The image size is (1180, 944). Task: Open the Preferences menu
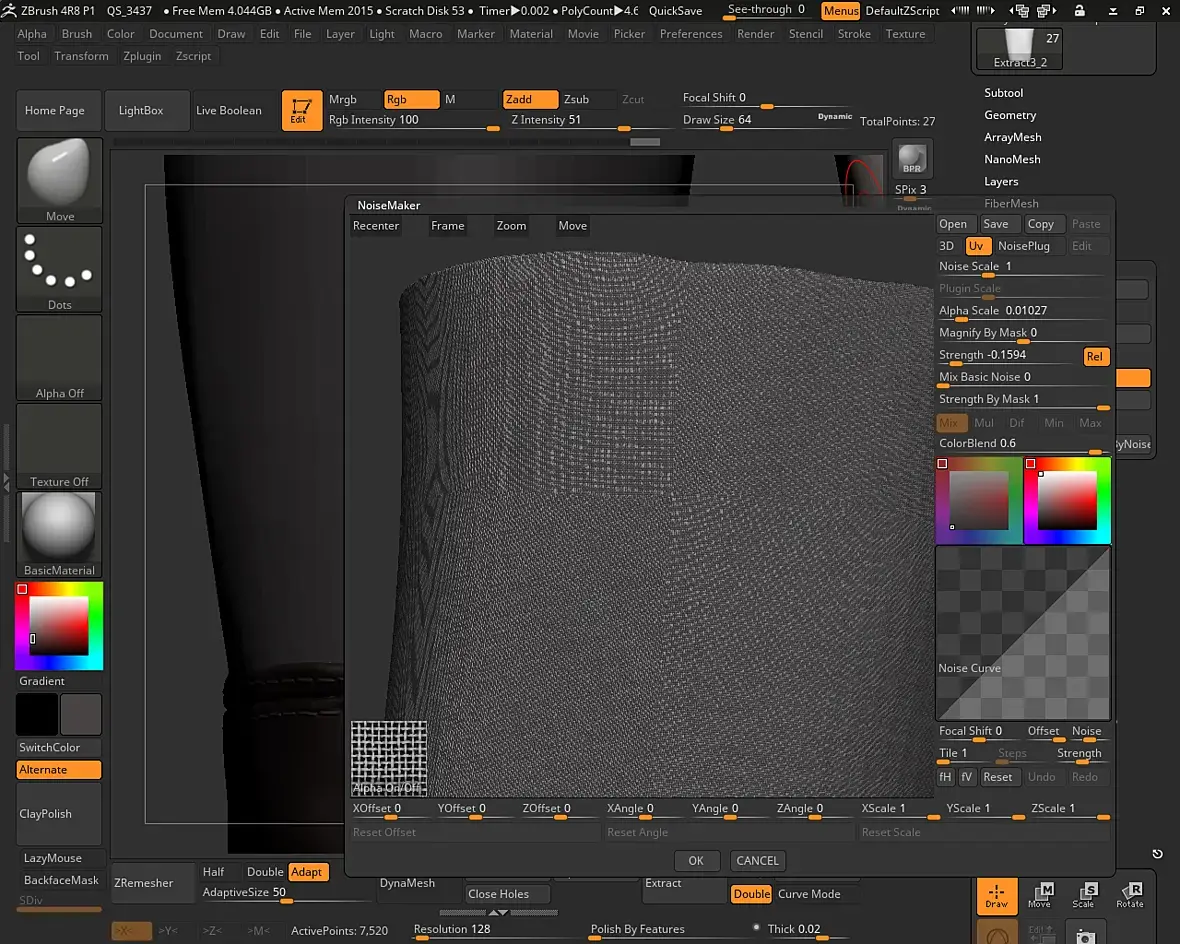pos(690,34)
